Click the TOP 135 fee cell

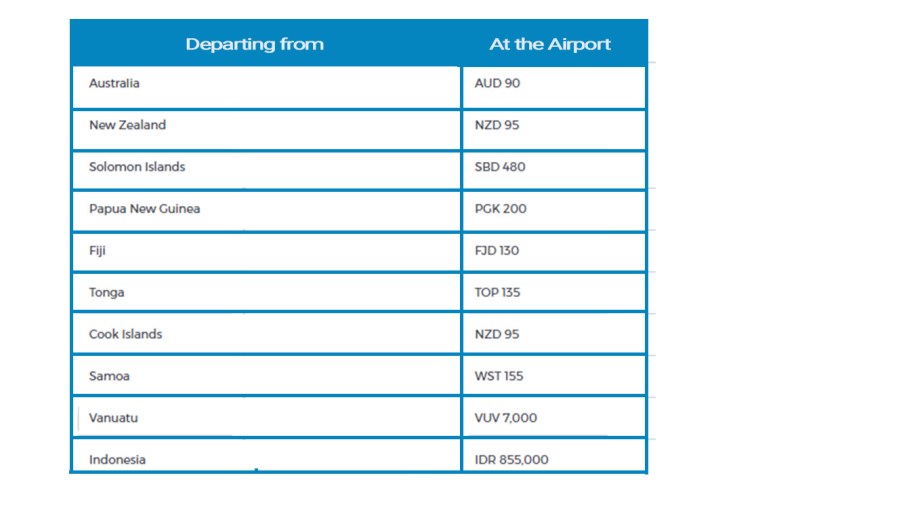[554, 293]
